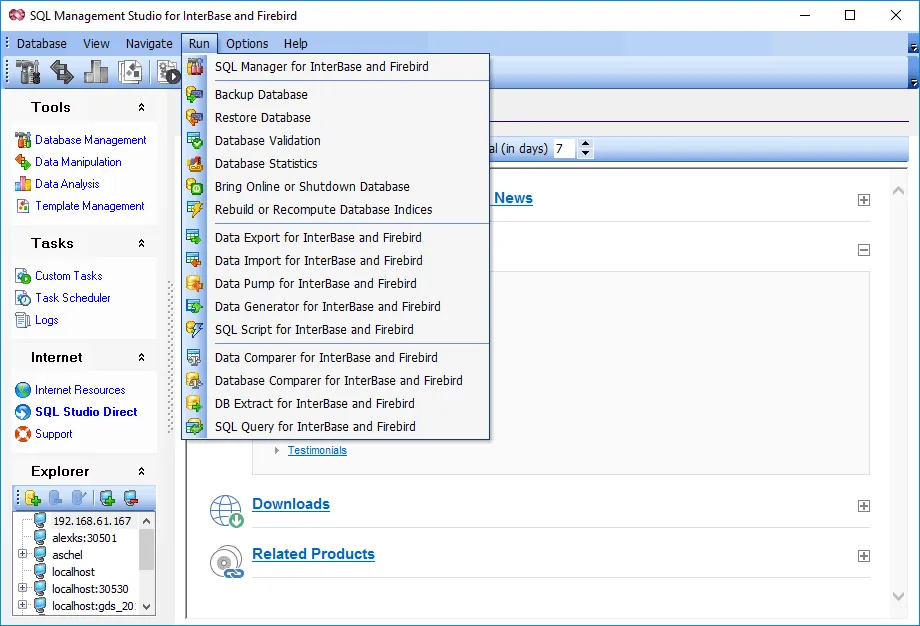Click the Template Management pages icon in top toolbar
920x626 pixels.
tap(130, 72)
